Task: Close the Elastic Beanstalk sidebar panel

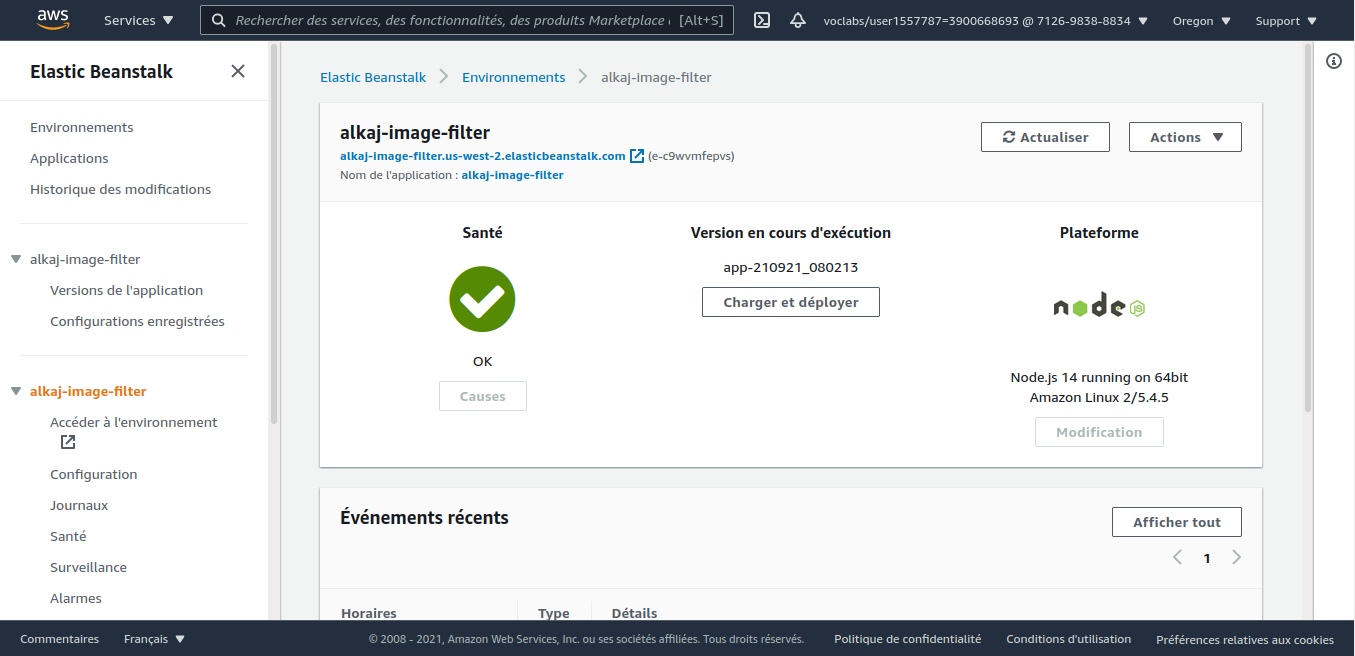Action: (x=238, y=71)
